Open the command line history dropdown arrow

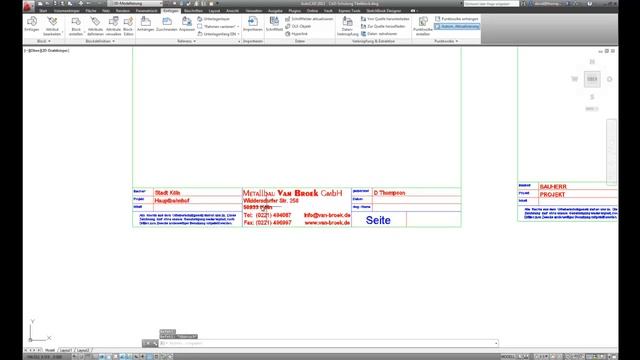click(x=496, y=343)
